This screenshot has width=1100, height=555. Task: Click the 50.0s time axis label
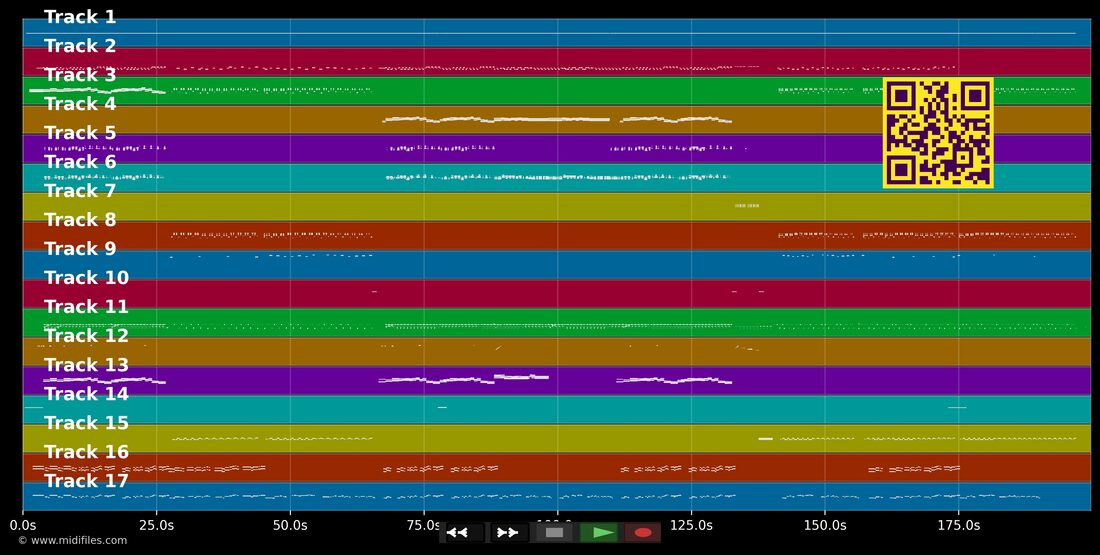pos(290,526)
